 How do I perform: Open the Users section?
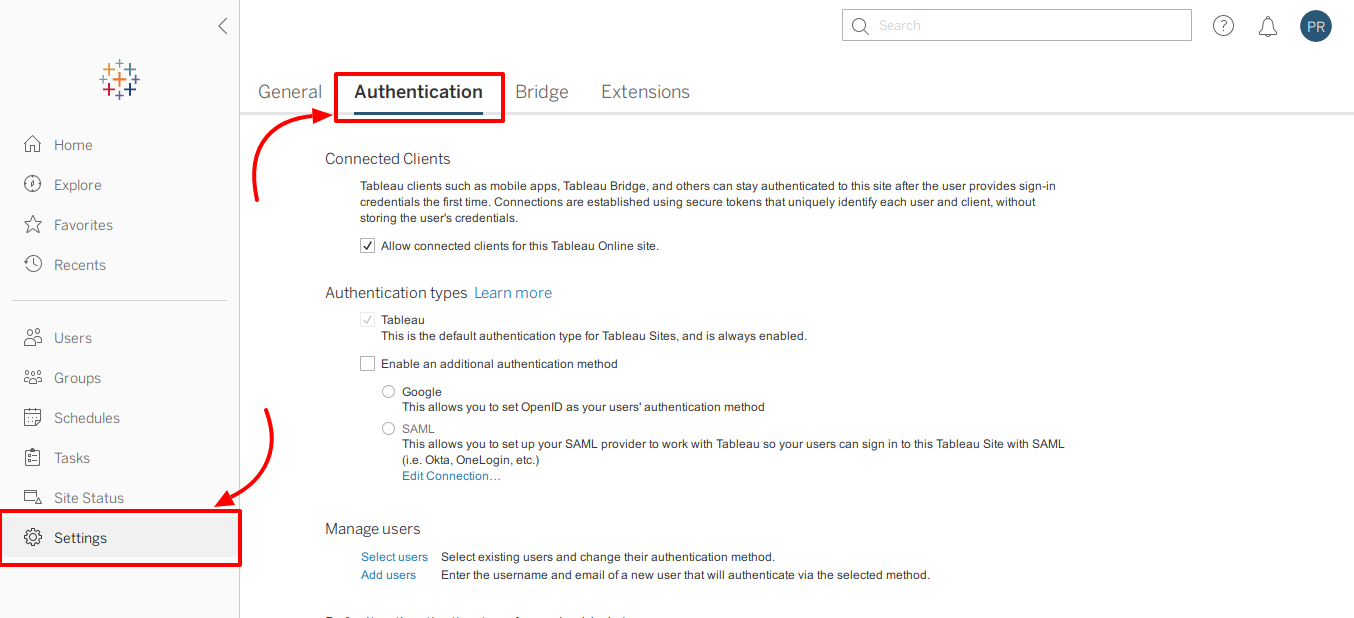coord(72,337)
